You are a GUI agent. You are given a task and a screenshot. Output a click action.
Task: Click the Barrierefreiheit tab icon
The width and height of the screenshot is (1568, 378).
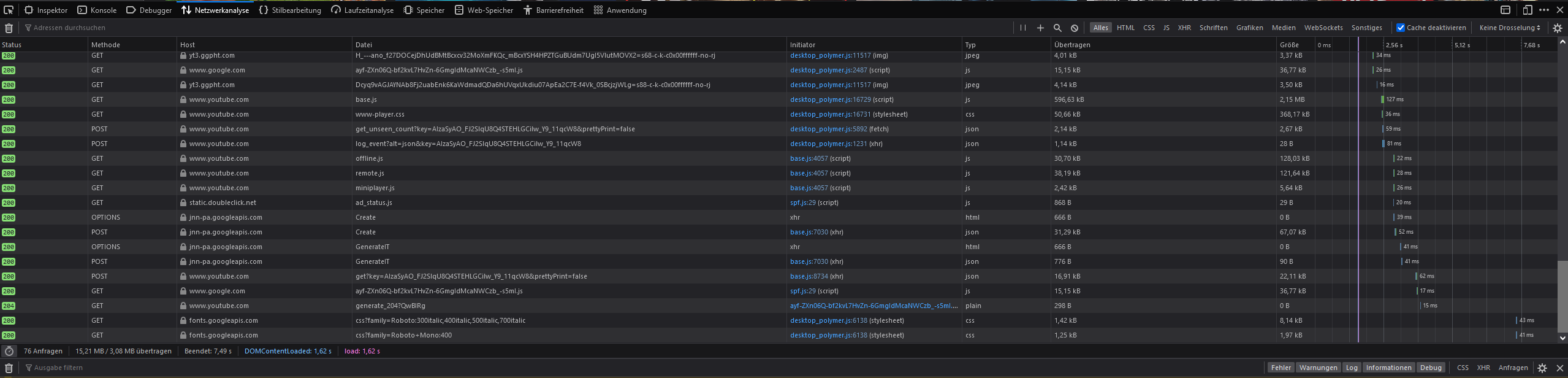pyautogui.click(x=528, y=10)
